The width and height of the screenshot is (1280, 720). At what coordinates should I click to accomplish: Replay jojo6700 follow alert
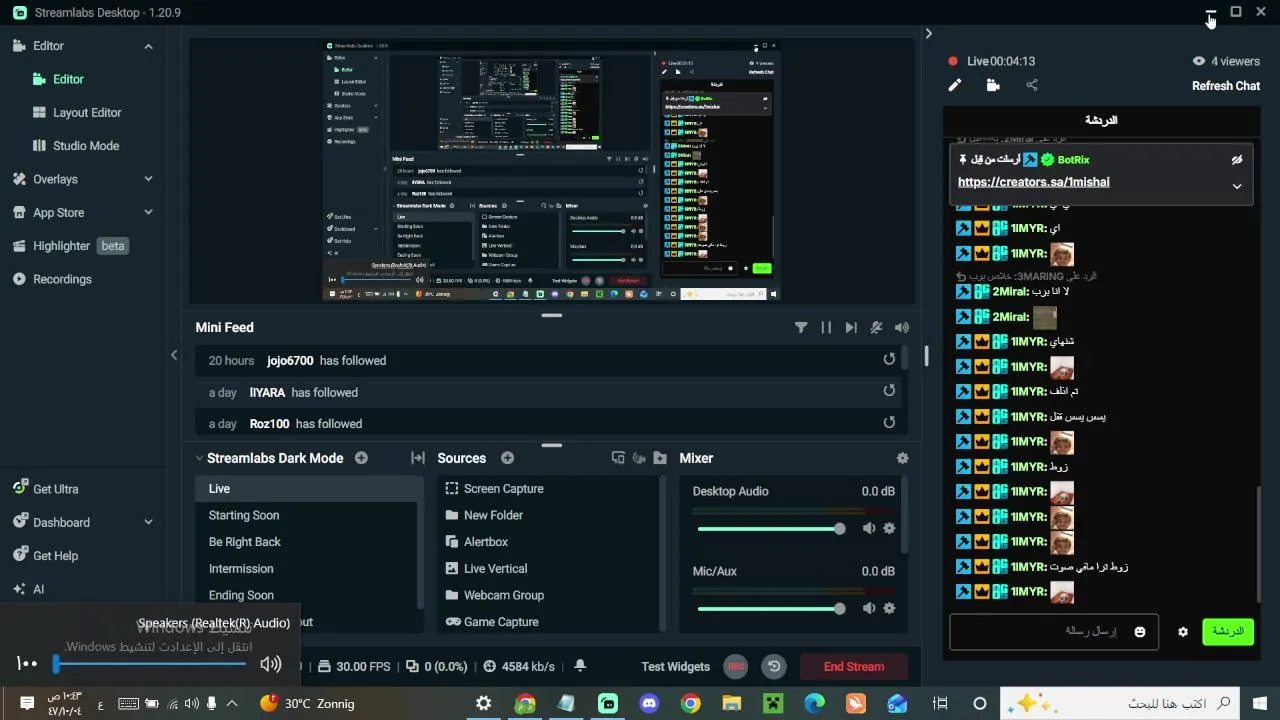coord(889,360)
